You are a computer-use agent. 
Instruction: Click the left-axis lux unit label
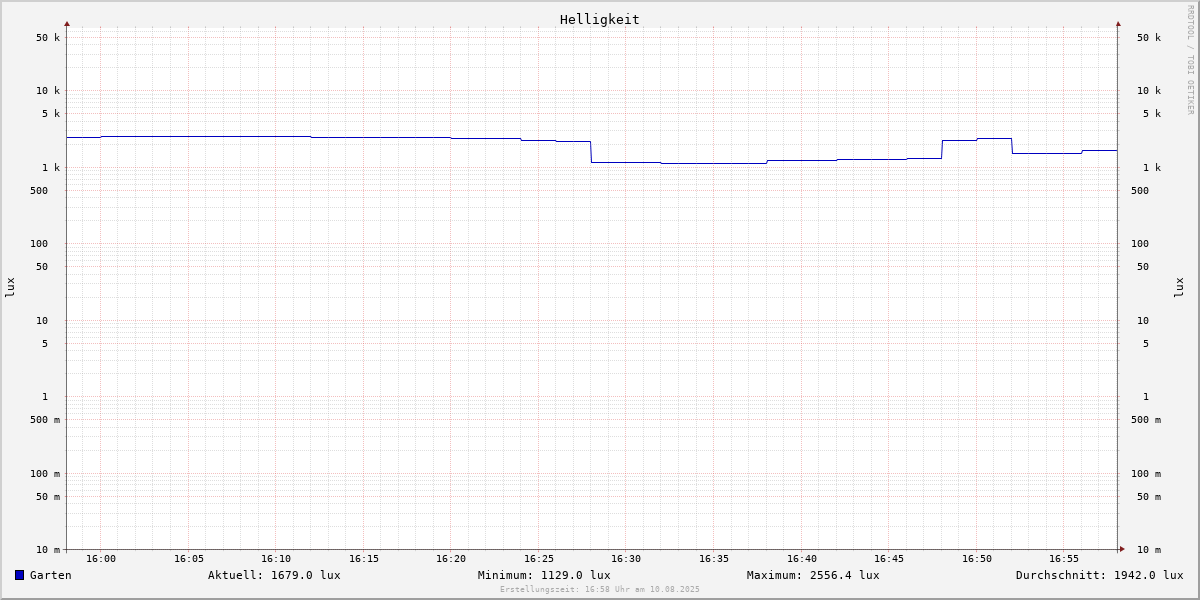(x=10, y=288)
